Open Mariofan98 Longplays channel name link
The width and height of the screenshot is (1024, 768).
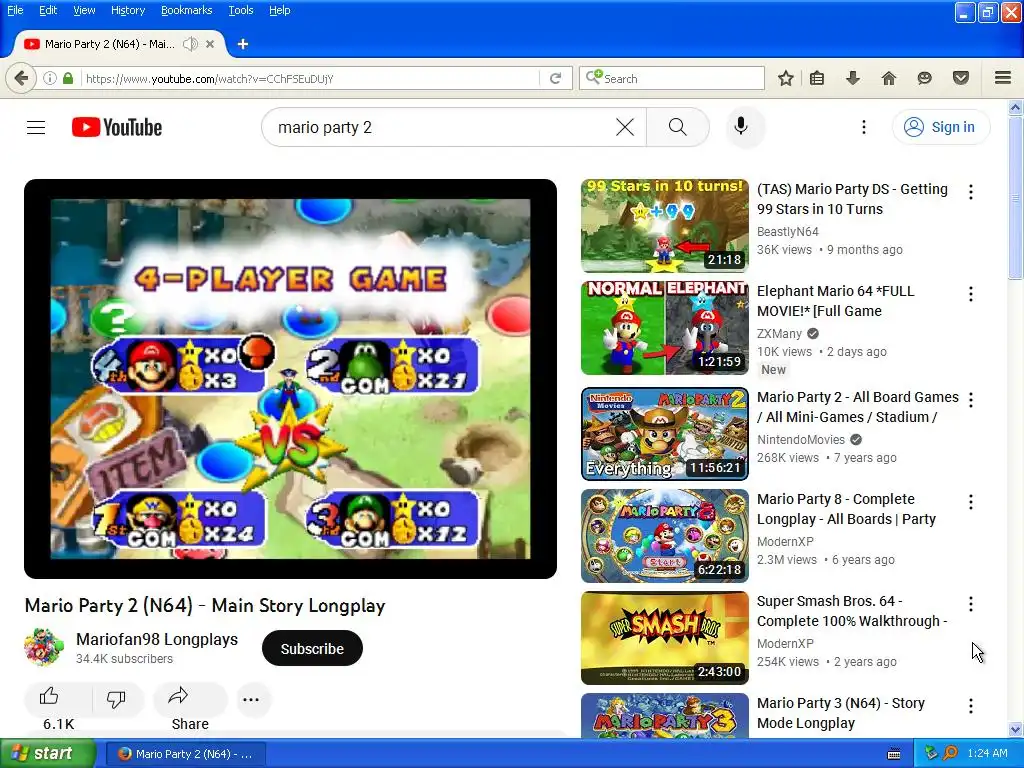157,639
